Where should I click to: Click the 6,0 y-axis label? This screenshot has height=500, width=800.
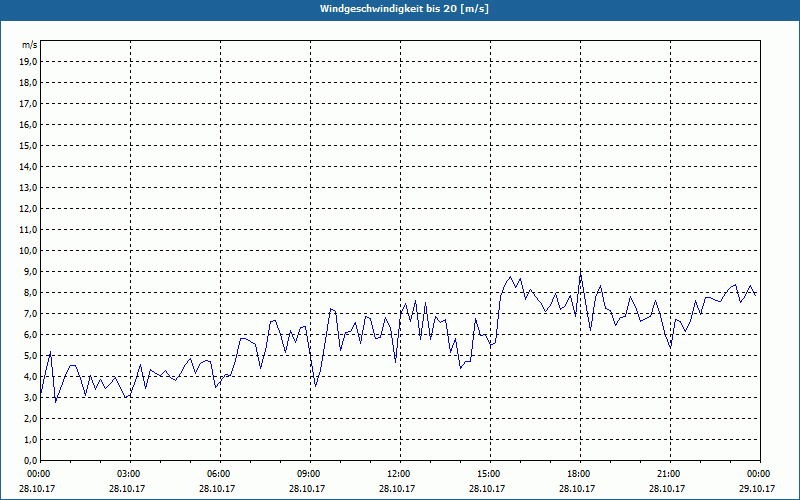(30, 335)
